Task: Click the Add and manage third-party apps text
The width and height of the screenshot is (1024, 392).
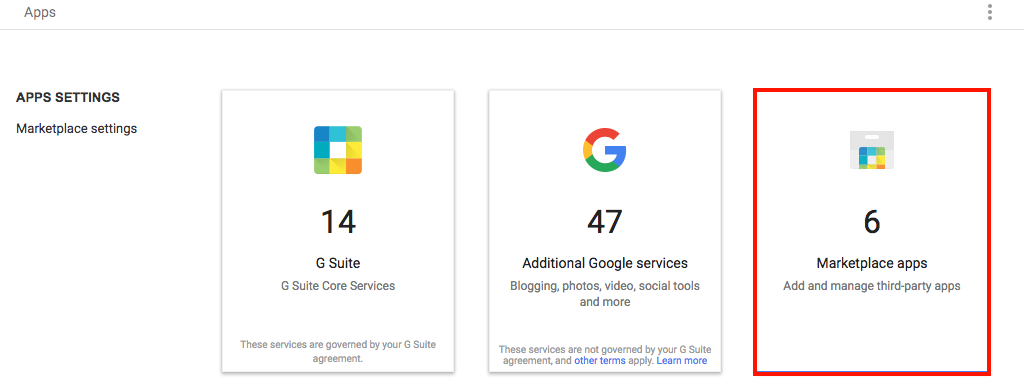Action: (x=872, y=286)
